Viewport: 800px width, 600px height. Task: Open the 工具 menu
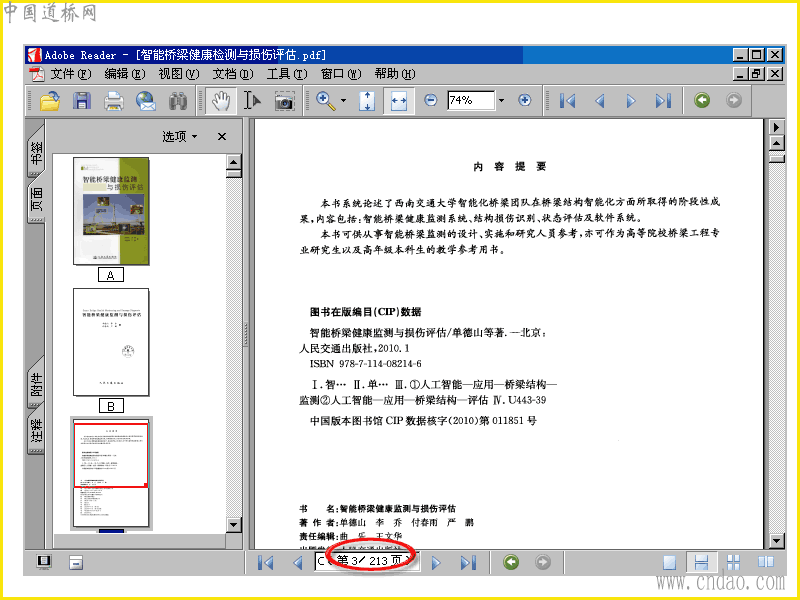click(x=287, y=74)
